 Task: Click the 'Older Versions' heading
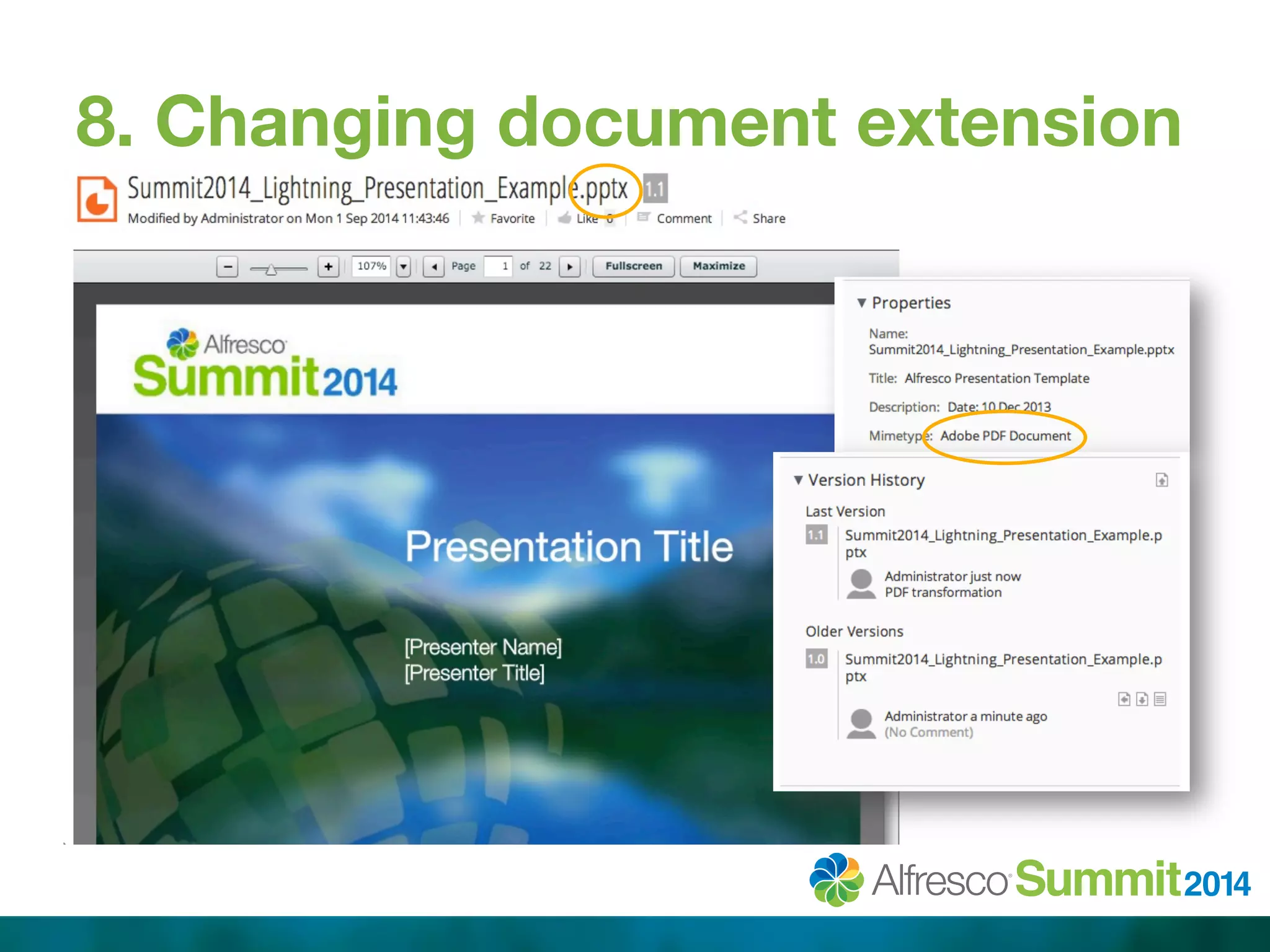pos(855,632)
